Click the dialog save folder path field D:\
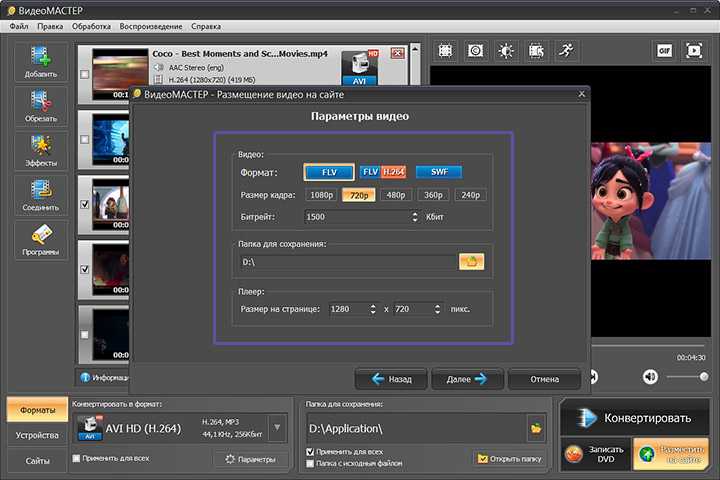Screen dimensions: 720x480 [348, 262]
